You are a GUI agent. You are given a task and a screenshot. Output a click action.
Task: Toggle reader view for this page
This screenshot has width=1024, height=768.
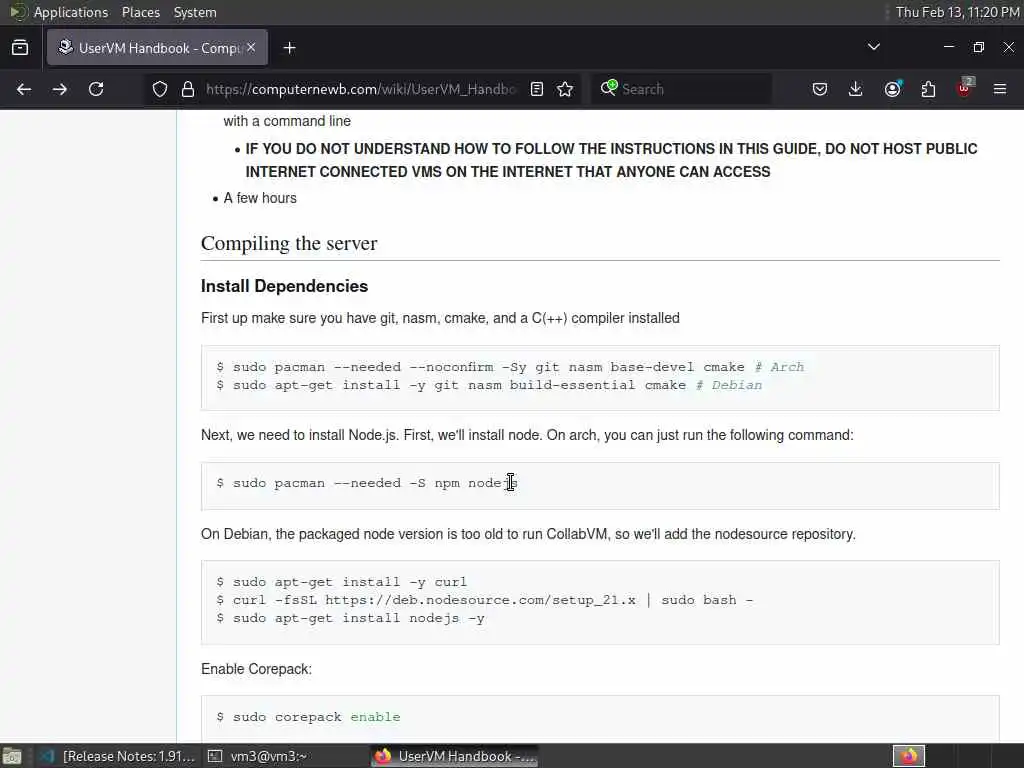[537, 89]
